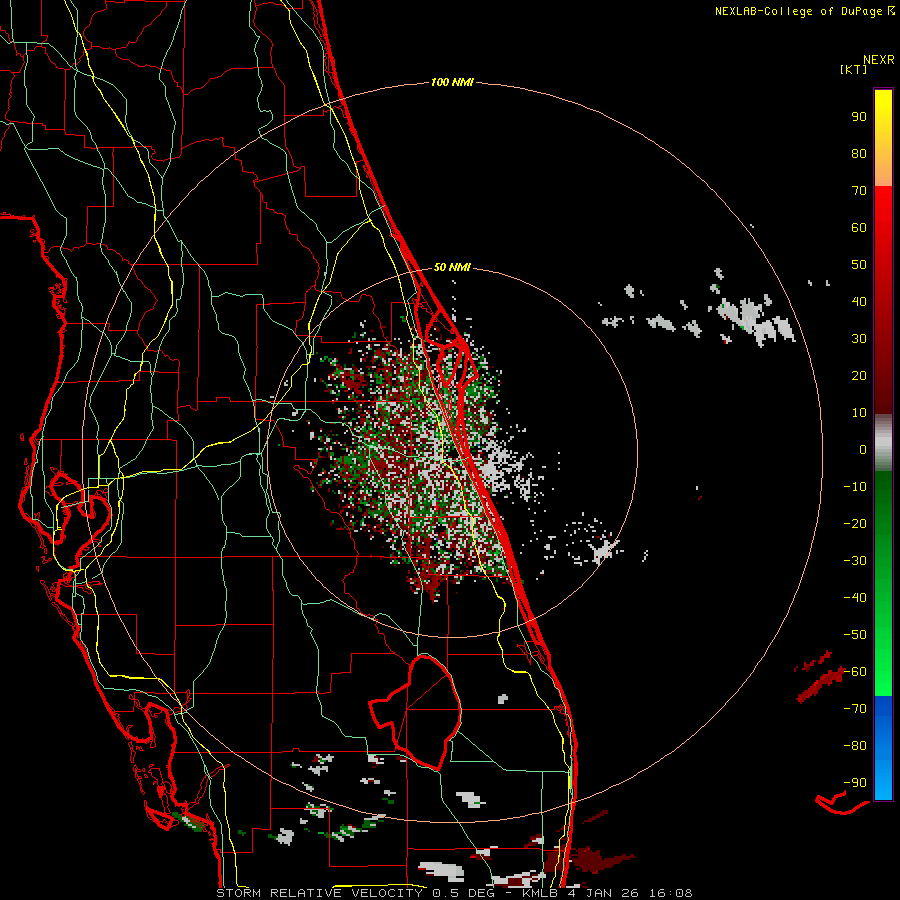Click the -80 value on velocity scale
The width and height of the screenshot is (900, 900).
click(x=855, y=746)
